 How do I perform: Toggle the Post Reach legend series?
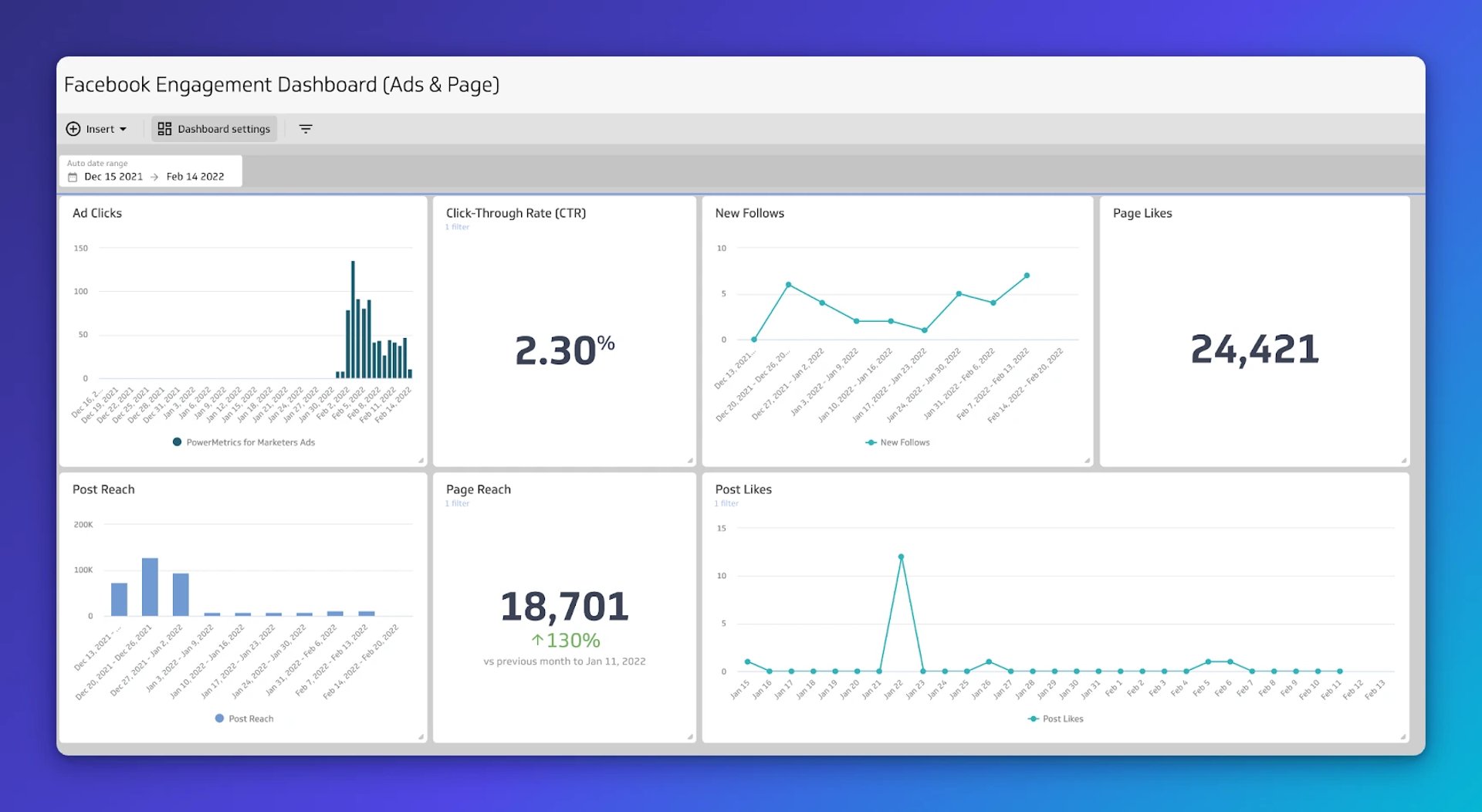tap(244, 719)
